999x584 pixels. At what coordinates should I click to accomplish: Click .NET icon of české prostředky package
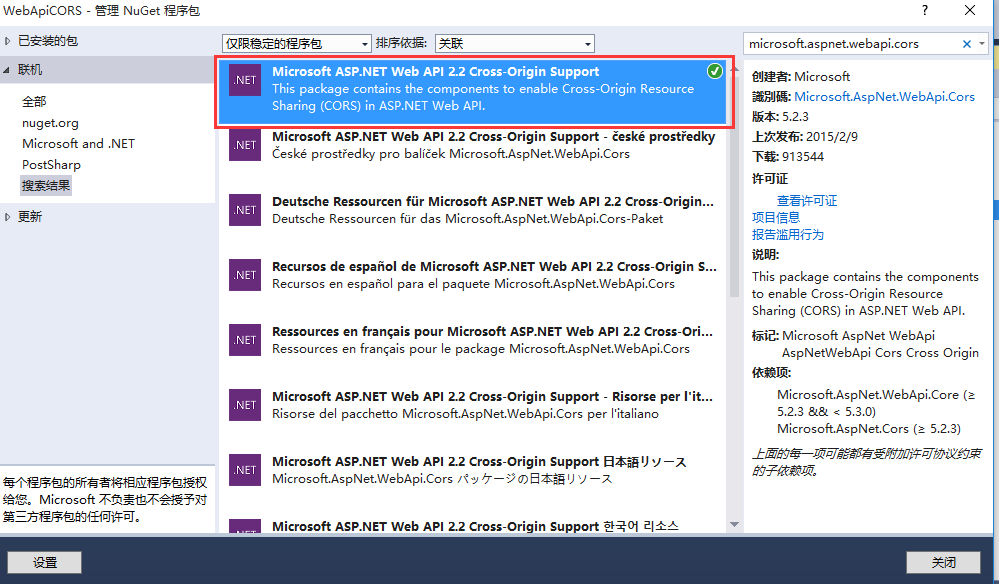click(x=245, y=145)
